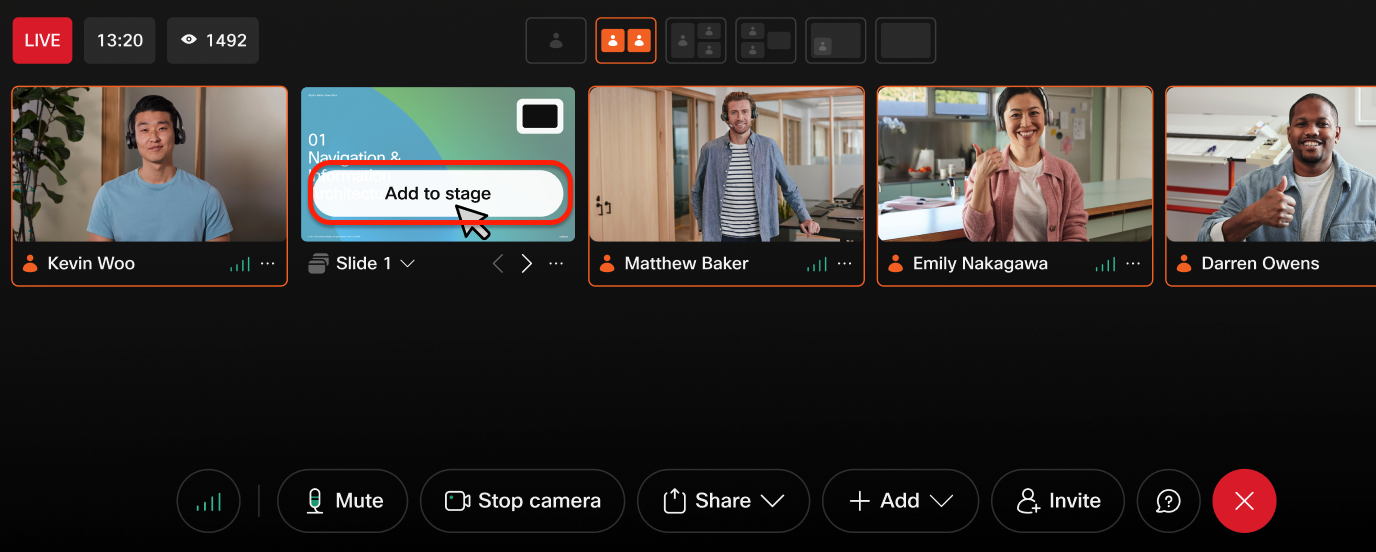This screenshot has width=1376, height=552.
Task: Click Kevin Woo's video thumbnail
Action: [x=150, y=164]
